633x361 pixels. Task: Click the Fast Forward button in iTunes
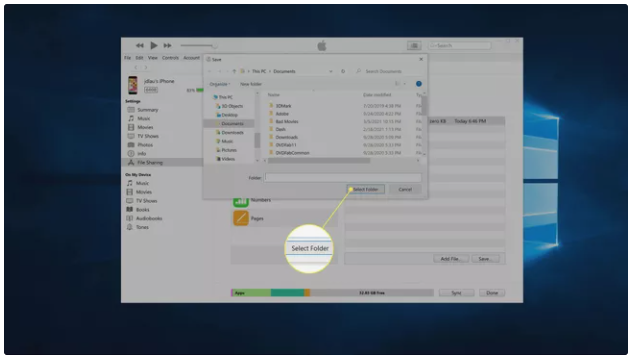click(x=168, y=46)
